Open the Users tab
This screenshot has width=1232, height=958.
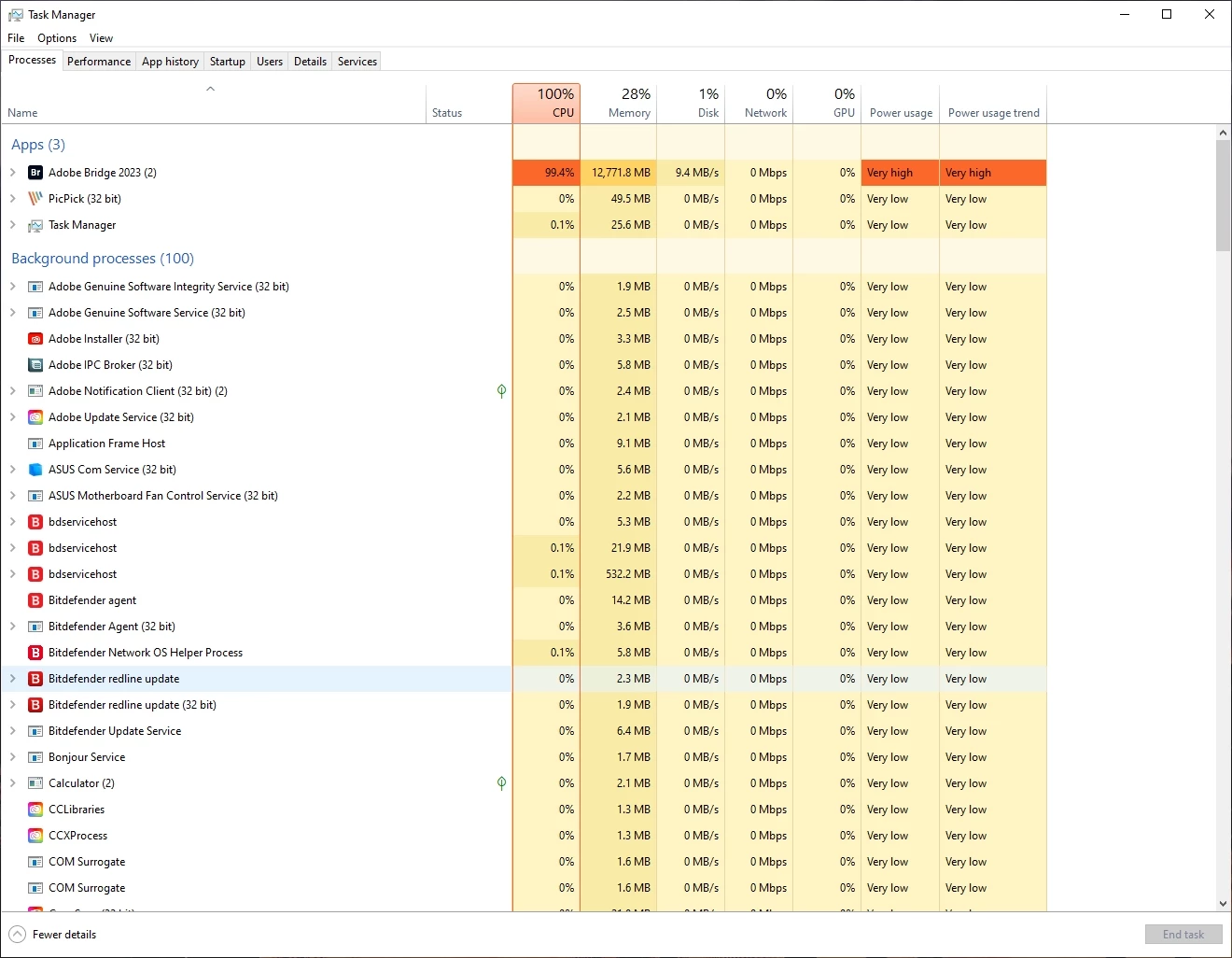pyautogui.click(x=270, y=62)
